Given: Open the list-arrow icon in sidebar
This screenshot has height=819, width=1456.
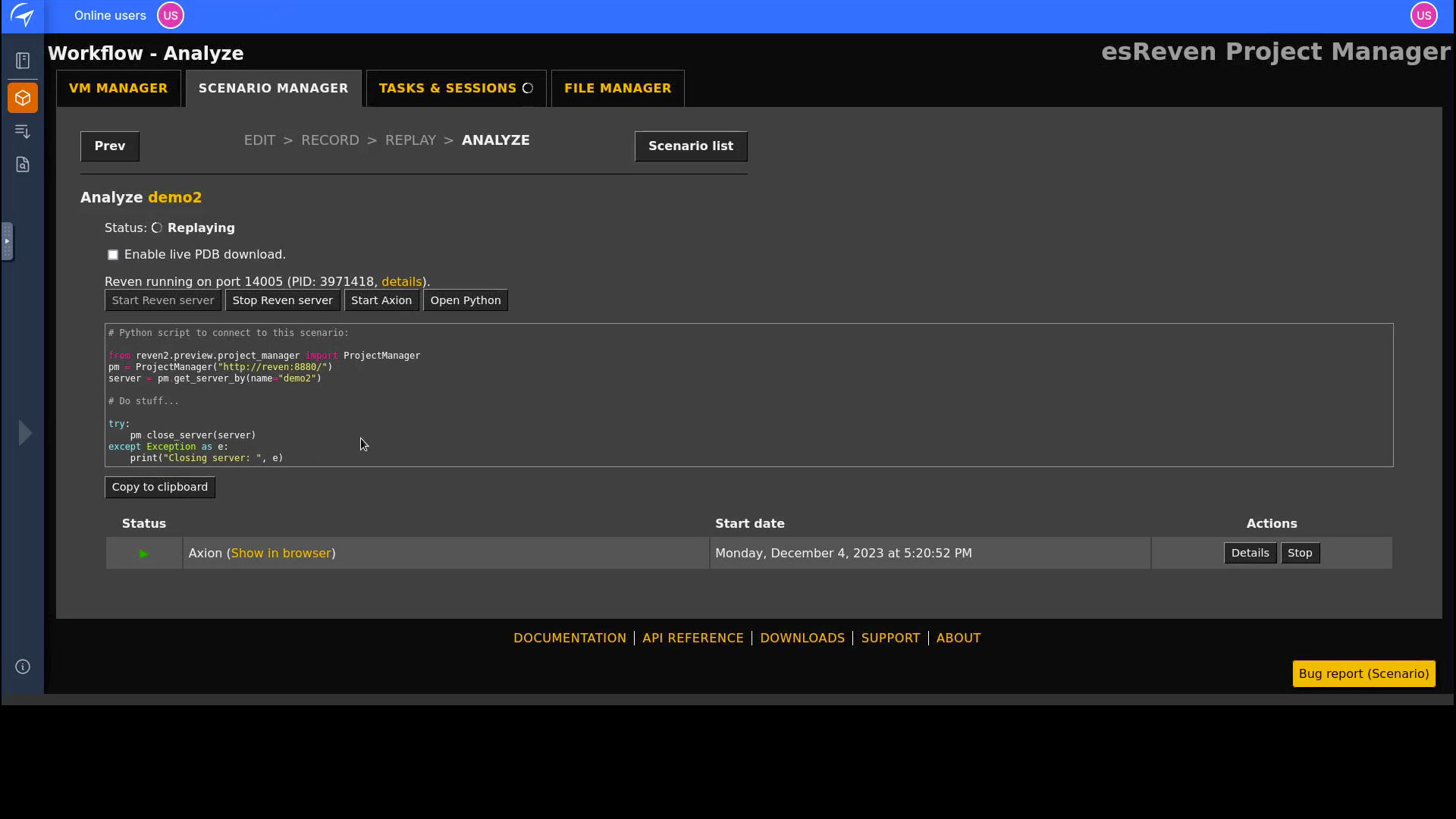Looking at the screenshot, I should [23, 132].
